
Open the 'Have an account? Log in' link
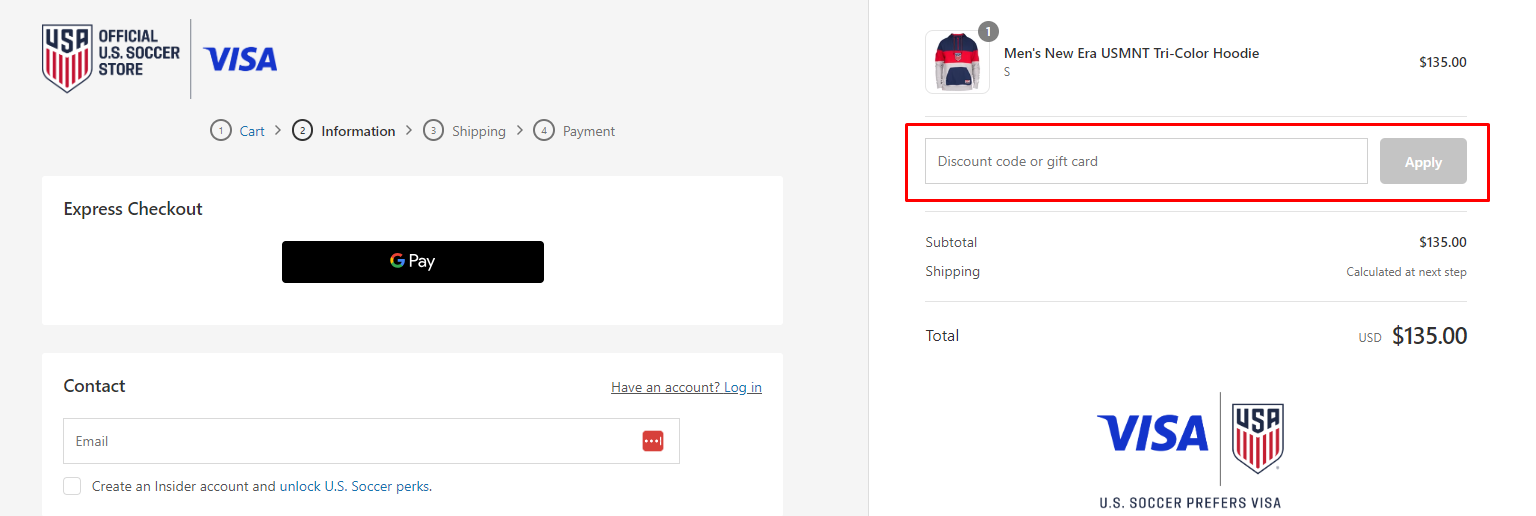pyautogui.click(x=686, y=387)
